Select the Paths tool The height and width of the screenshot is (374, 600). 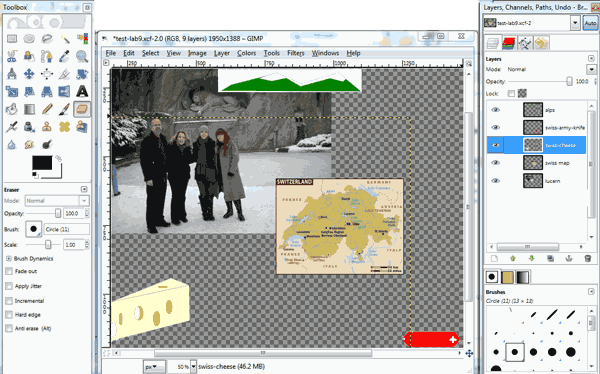point(47,56)
